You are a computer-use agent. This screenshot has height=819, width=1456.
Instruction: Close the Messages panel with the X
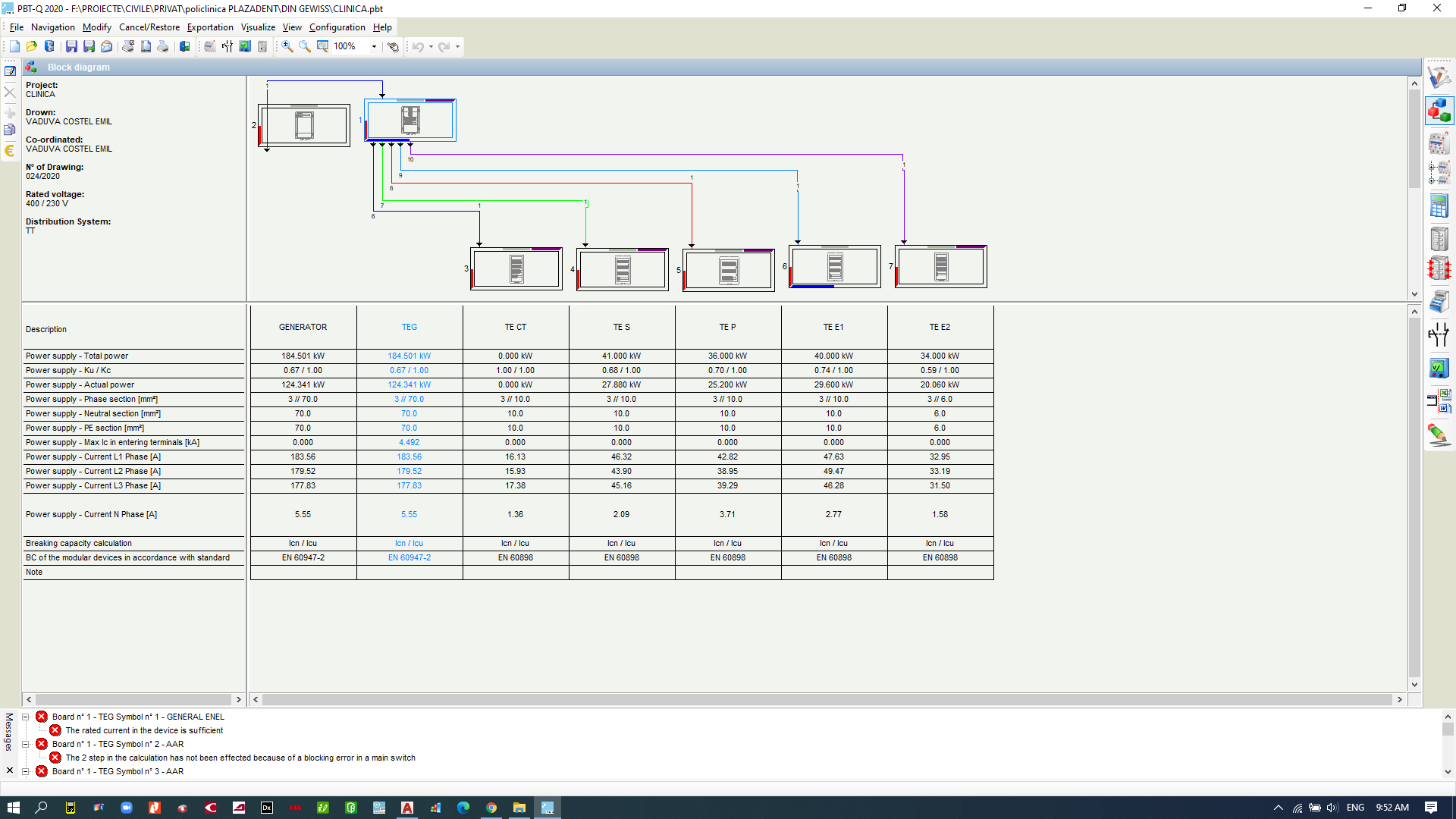coord(10,770)
